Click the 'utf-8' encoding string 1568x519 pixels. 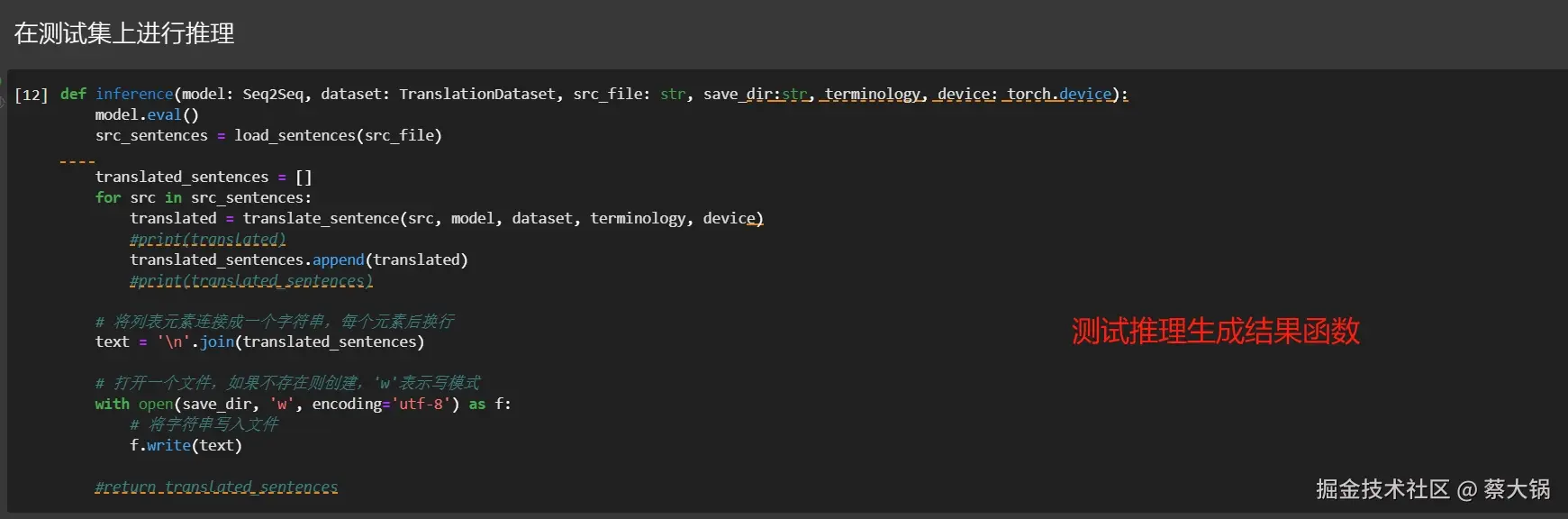tap(421, 404)
